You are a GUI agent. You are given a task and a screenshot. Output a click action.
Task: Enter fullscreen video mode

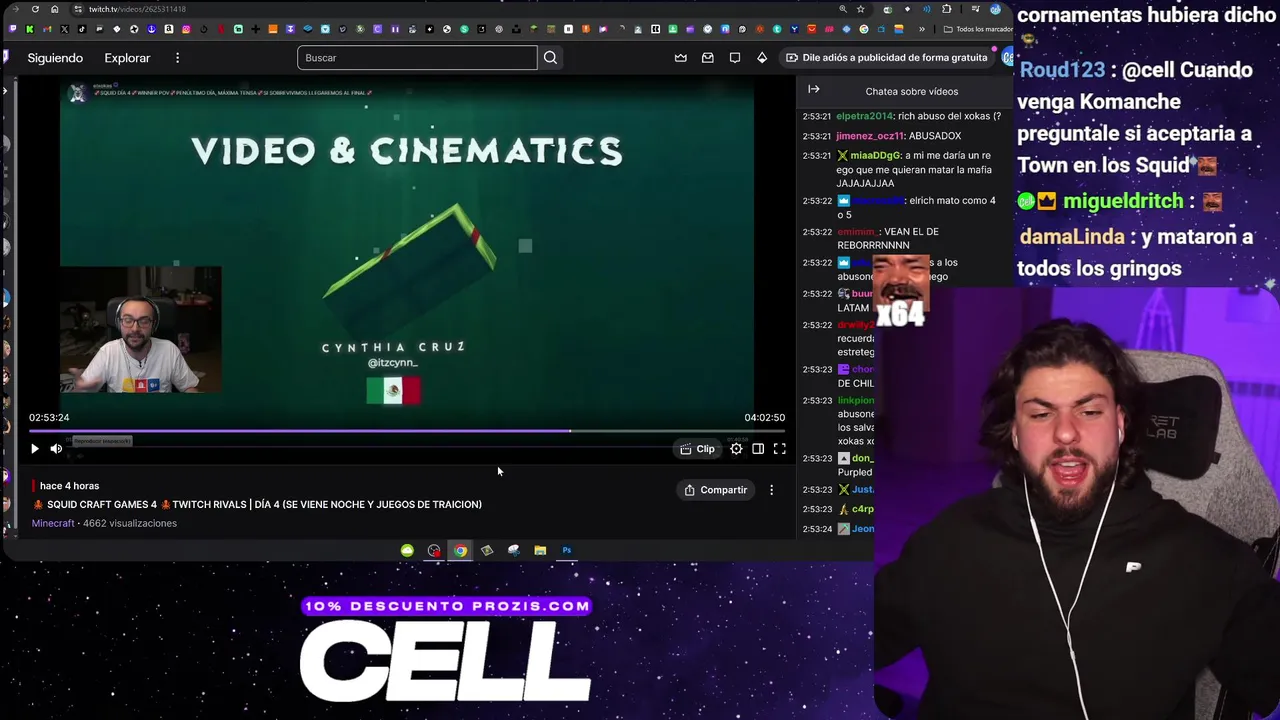pyautogui.click(x=780, y=449)
